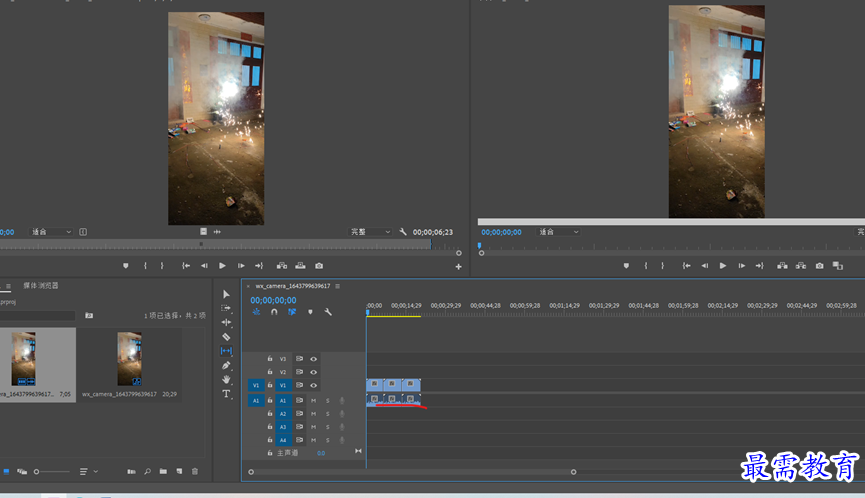Screen dimensions: 865x498
Task: Select the Pen tool
Action: [226, 365]
